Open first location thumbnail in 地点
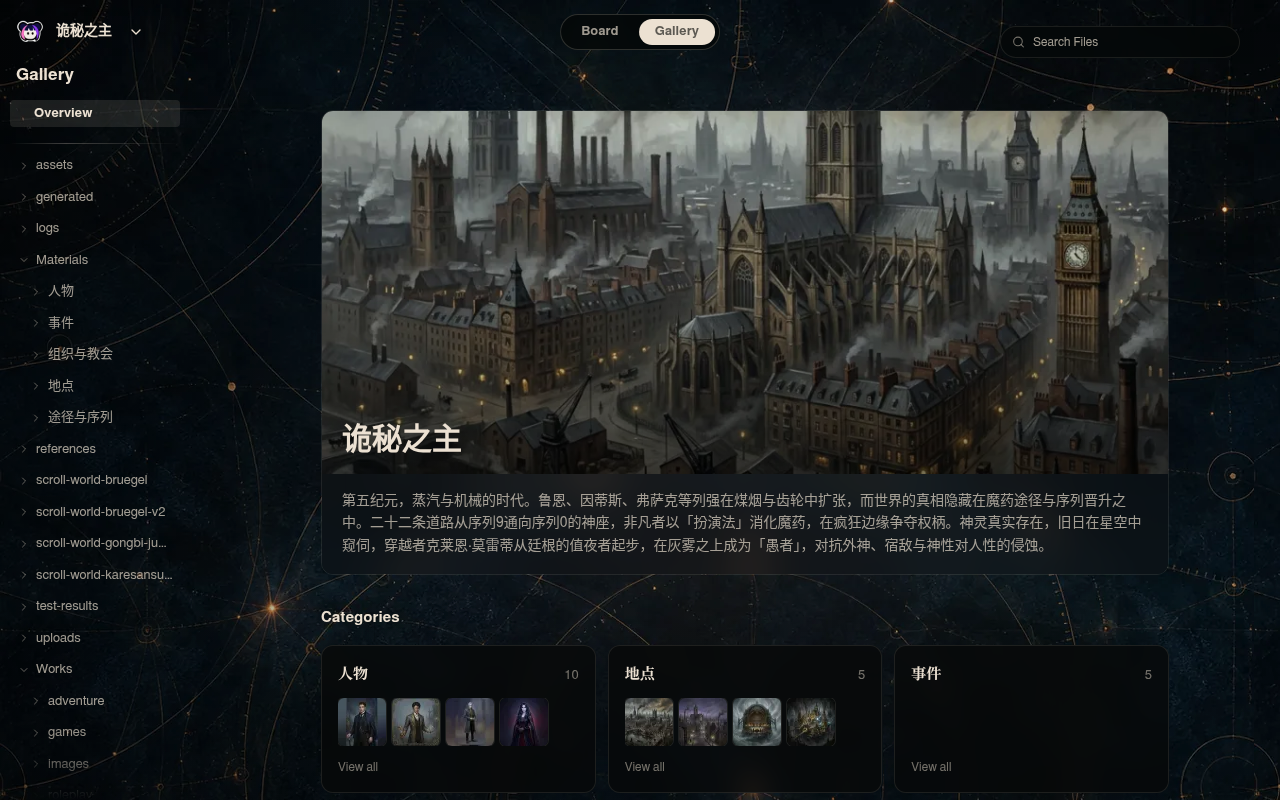 649,722
